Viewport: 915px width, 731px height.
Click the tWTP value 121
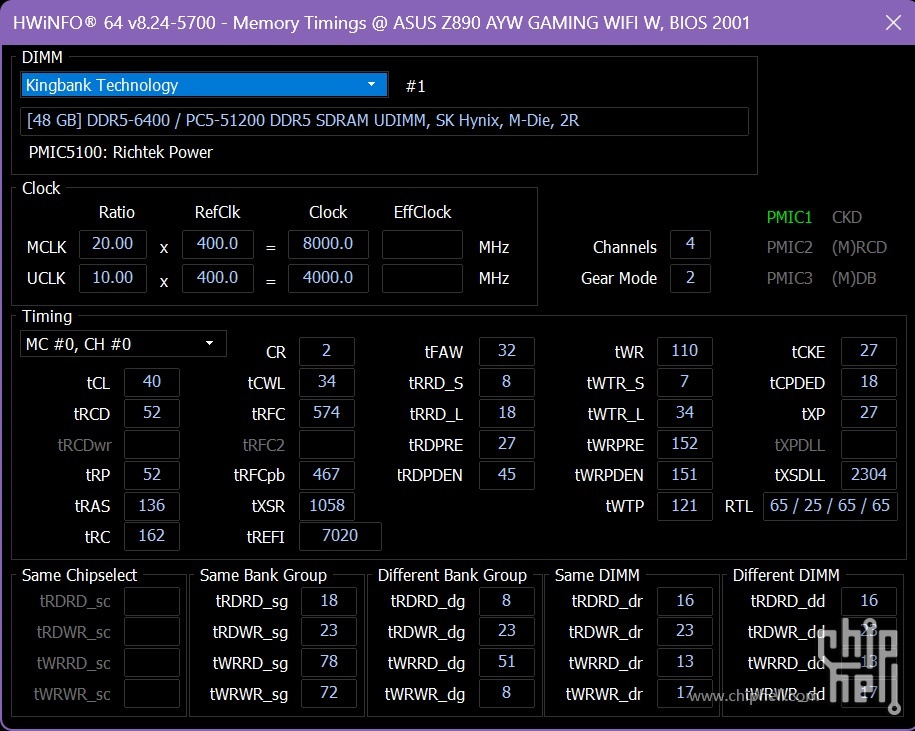tap(684, 505)
